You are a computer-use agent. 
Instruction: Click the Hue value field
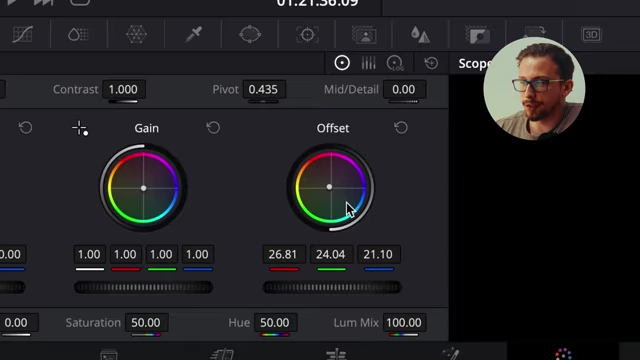click(276, 322)
